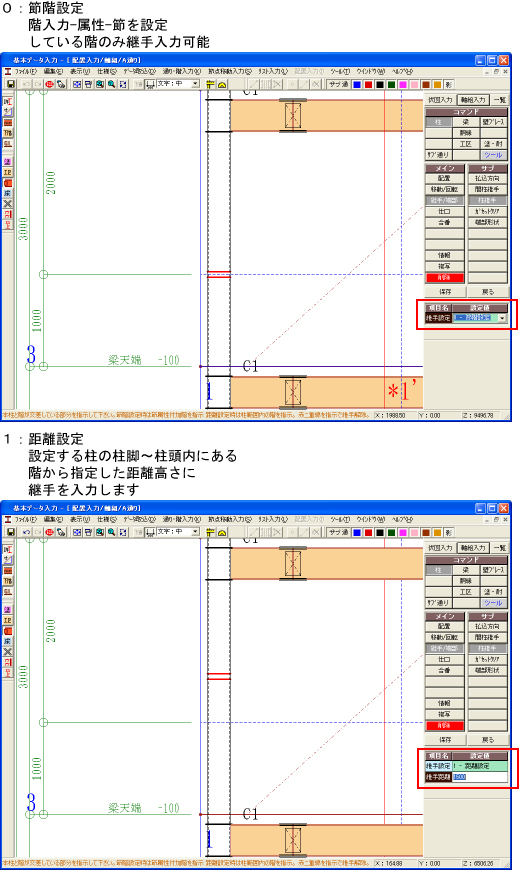The image size is (519, 870).
Task: Open the 文字:中 dropdown in upper window toolbar
Action: (195, 84)
